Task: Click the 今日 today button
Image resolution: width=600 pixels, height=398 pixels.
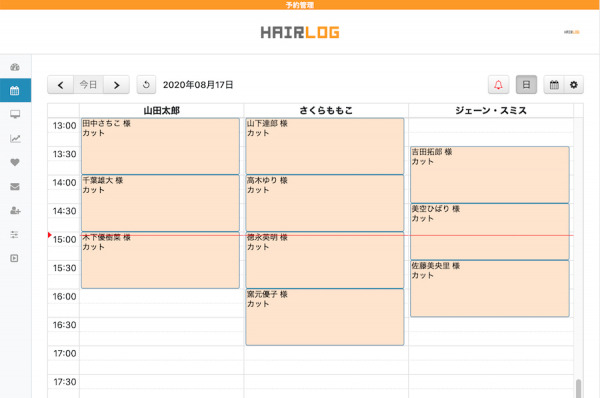Action: pos(88,85)
